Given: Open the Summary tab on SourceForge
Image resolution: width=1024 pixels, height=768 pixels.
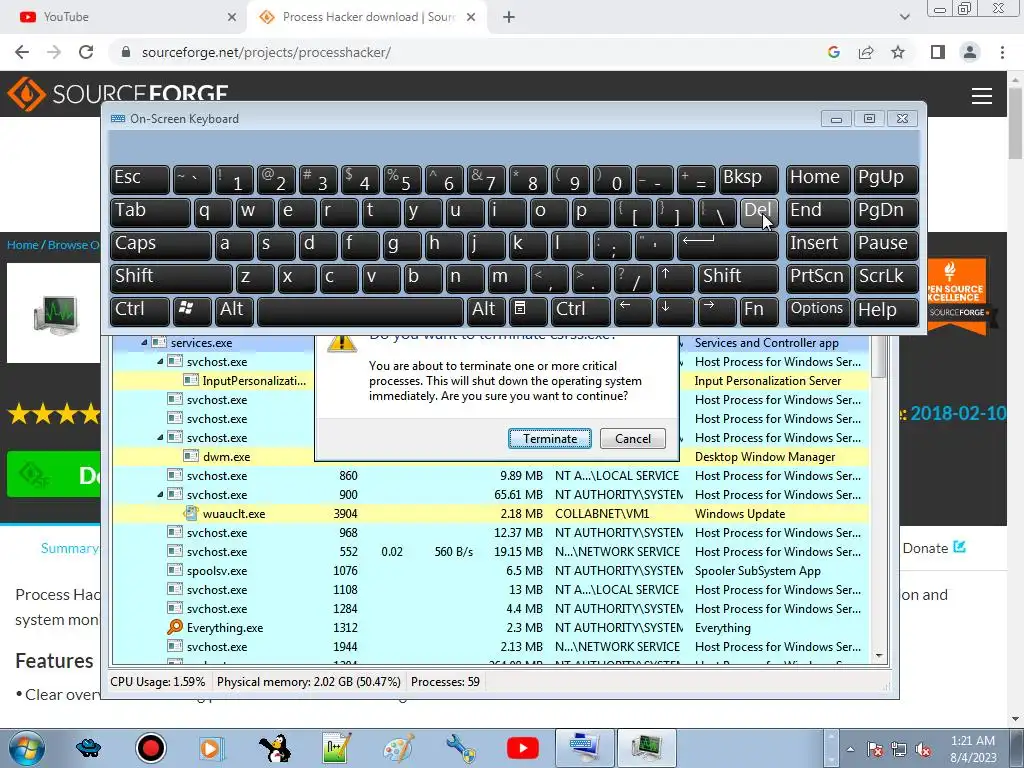Looking at the screenshot, I should pyautogui.click(x=69, y=548).
